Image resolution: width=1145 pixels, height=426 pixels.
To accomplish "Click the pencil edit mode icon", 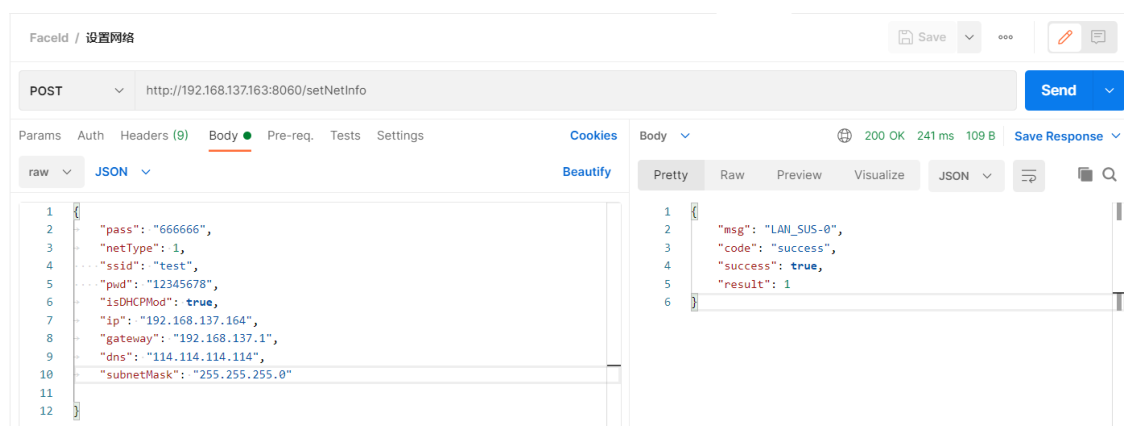I will [1065, 37].
